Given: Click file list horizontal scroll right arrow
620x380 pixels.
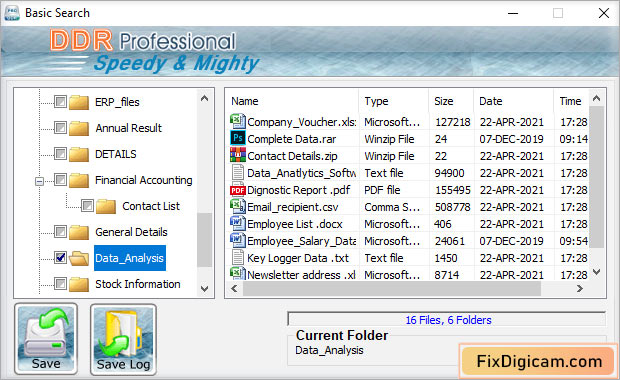Looking at the screenshot, I should tap(580, 289).
